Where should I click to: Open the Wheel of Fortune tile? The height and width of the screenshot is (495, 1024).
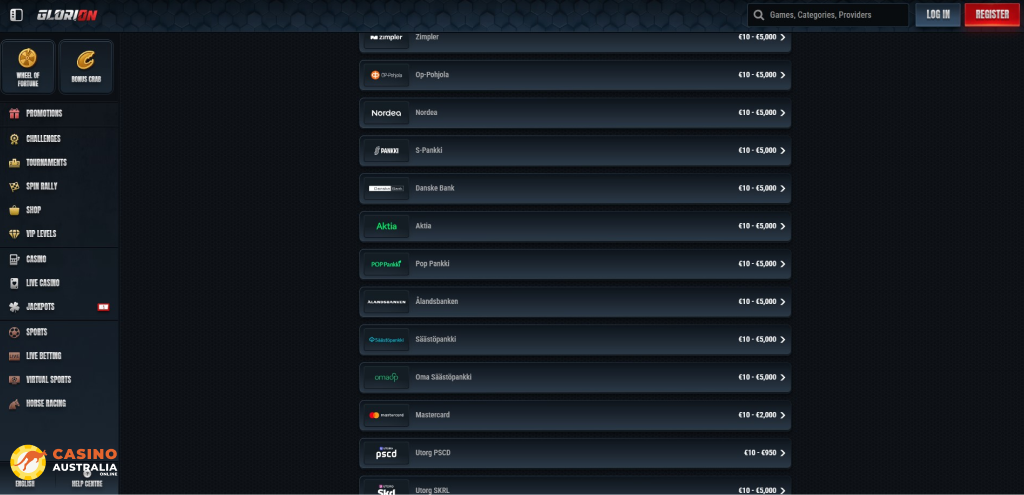[28, 67]
